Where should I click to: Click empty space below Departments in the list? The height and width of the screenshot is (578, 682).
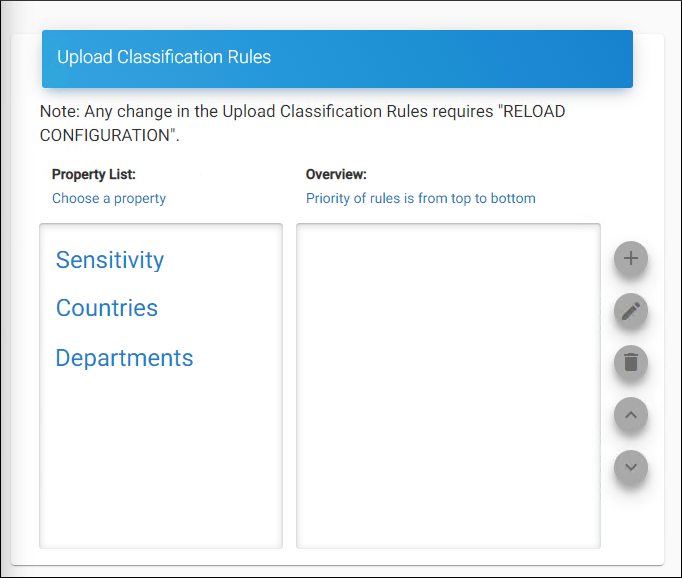pos(160,460)
